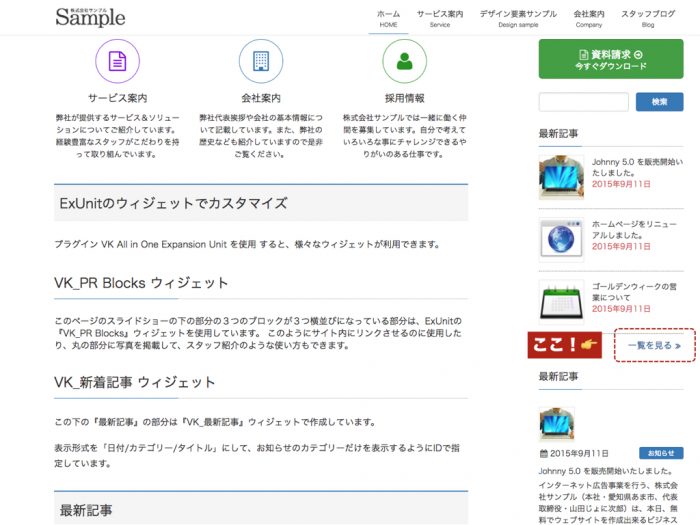Click the purple document service icon
The width and height of the screenshot is (700, 525).
coord(117,61)
